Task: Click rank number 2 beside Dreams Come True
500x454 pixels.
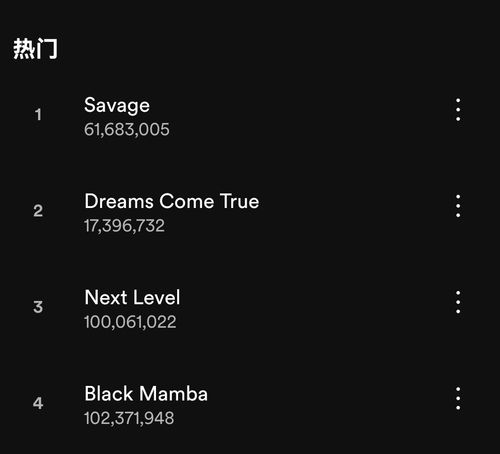Action: coord(38,211)
